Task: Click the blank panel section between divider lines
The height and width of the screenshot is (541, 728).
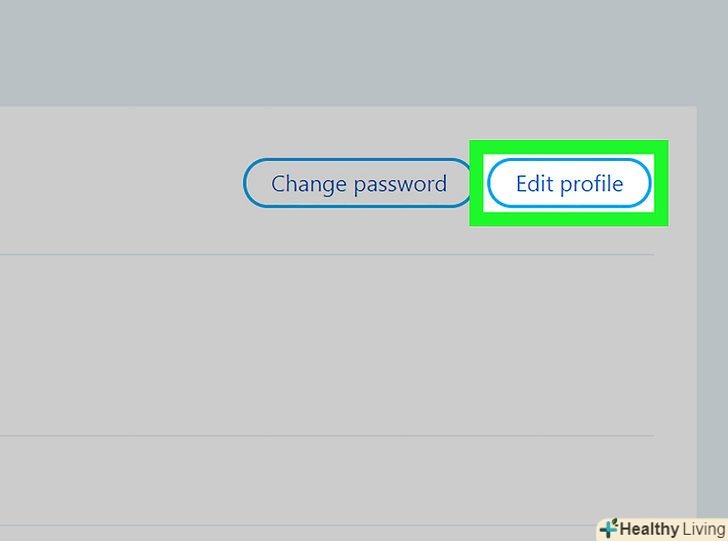Action: [x=300, y=345]
